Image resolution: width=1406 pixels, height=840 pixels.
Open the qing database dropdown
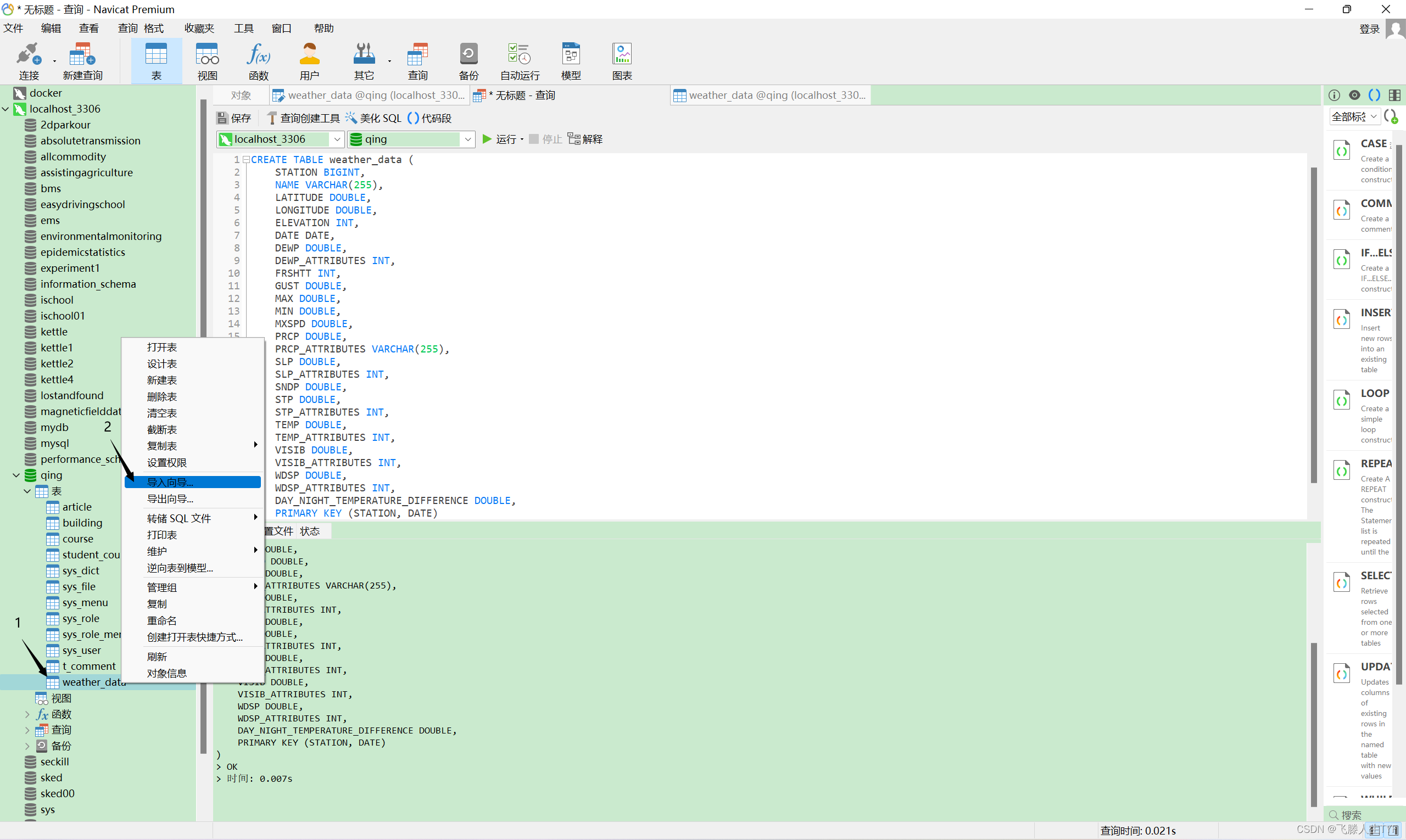[x=468, y=139]
